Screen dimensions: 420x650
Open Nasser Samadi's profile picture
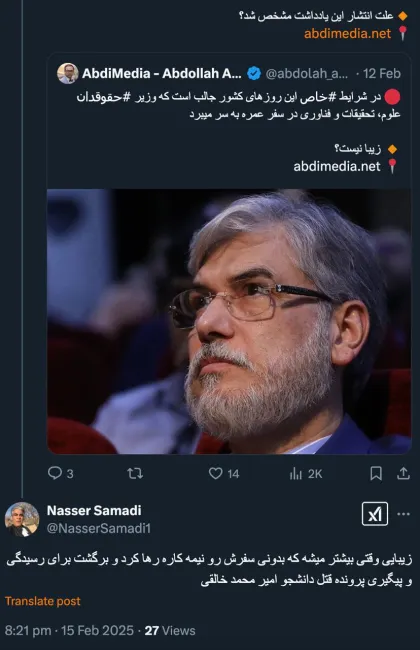pos(22,519)
